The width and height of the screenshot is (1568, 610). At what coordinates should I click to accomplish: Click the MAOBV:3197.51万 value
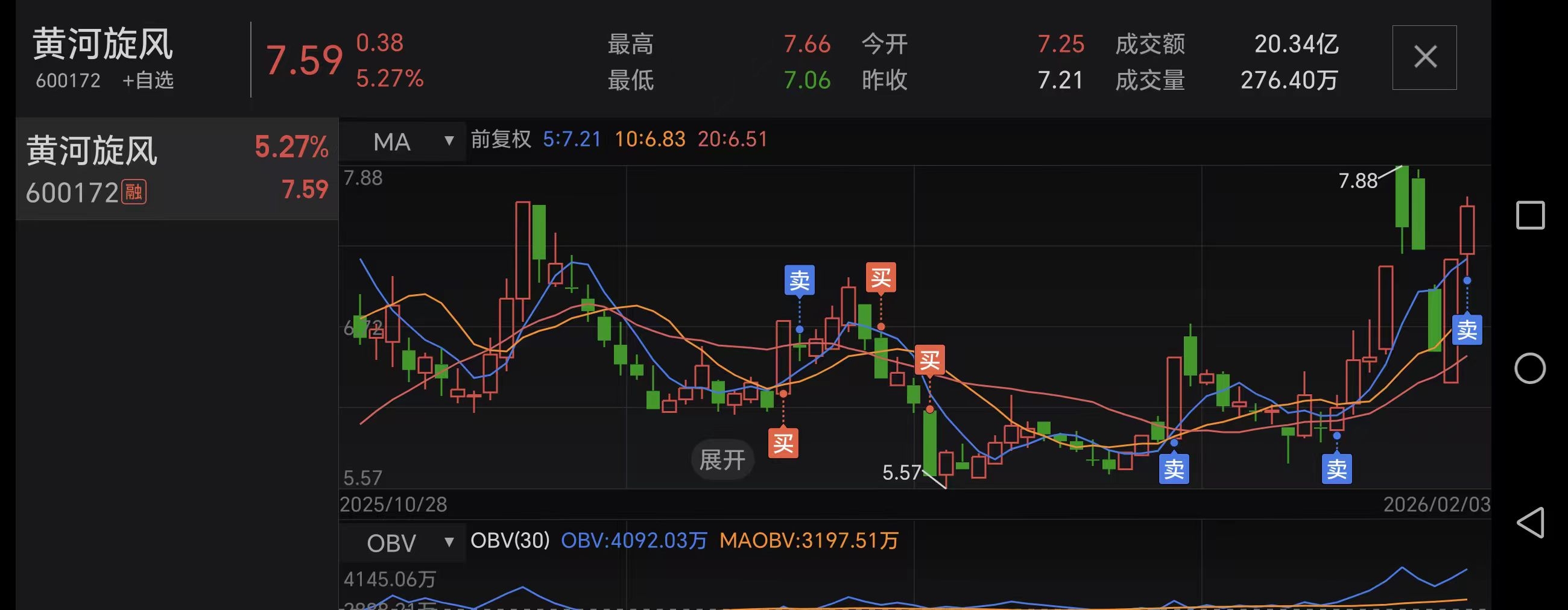pyautogui.click(x=808, y=540)
